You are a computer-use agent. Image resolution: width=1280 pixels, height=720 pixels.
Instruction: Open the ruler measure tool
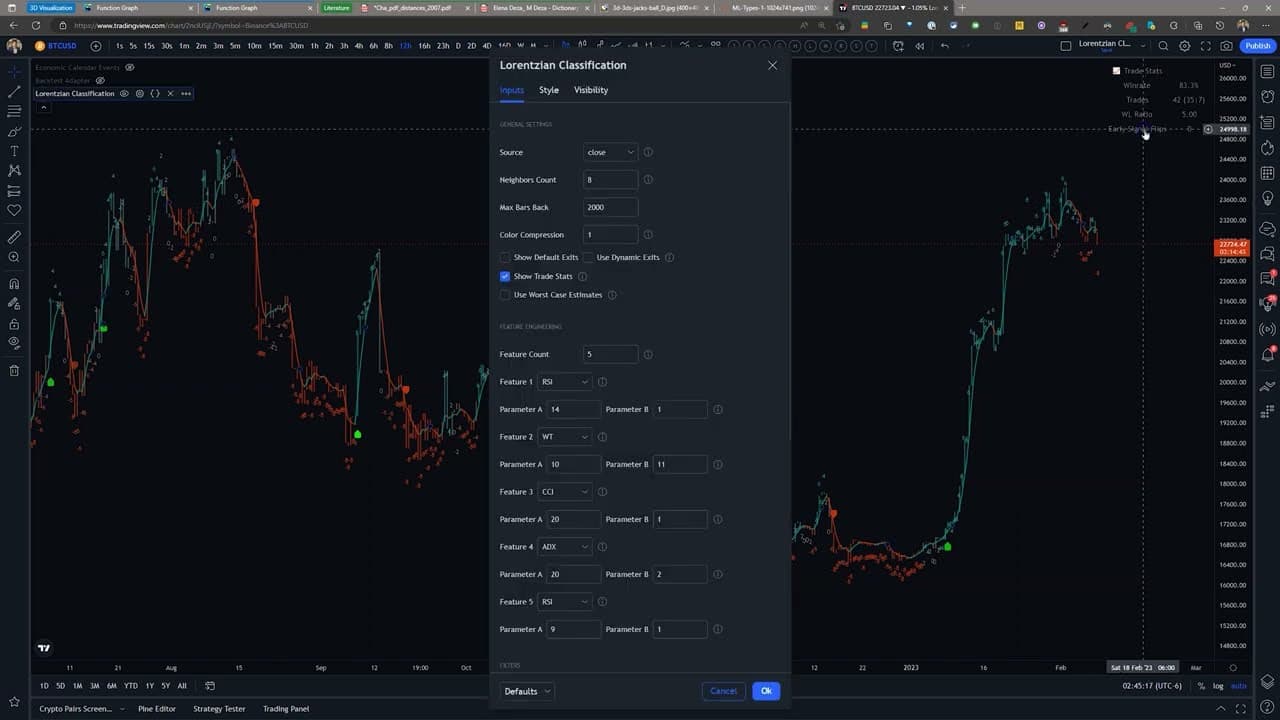(14, 237)
